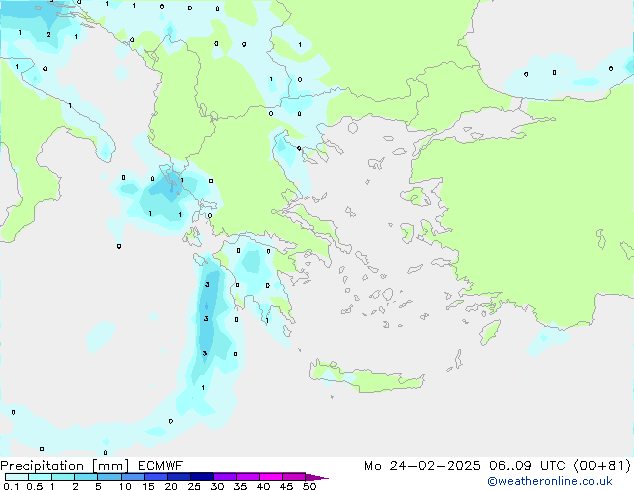This screenshot has height=490, width=634.
Task: Click the '25' legend scale label
Action: [194, 486]
